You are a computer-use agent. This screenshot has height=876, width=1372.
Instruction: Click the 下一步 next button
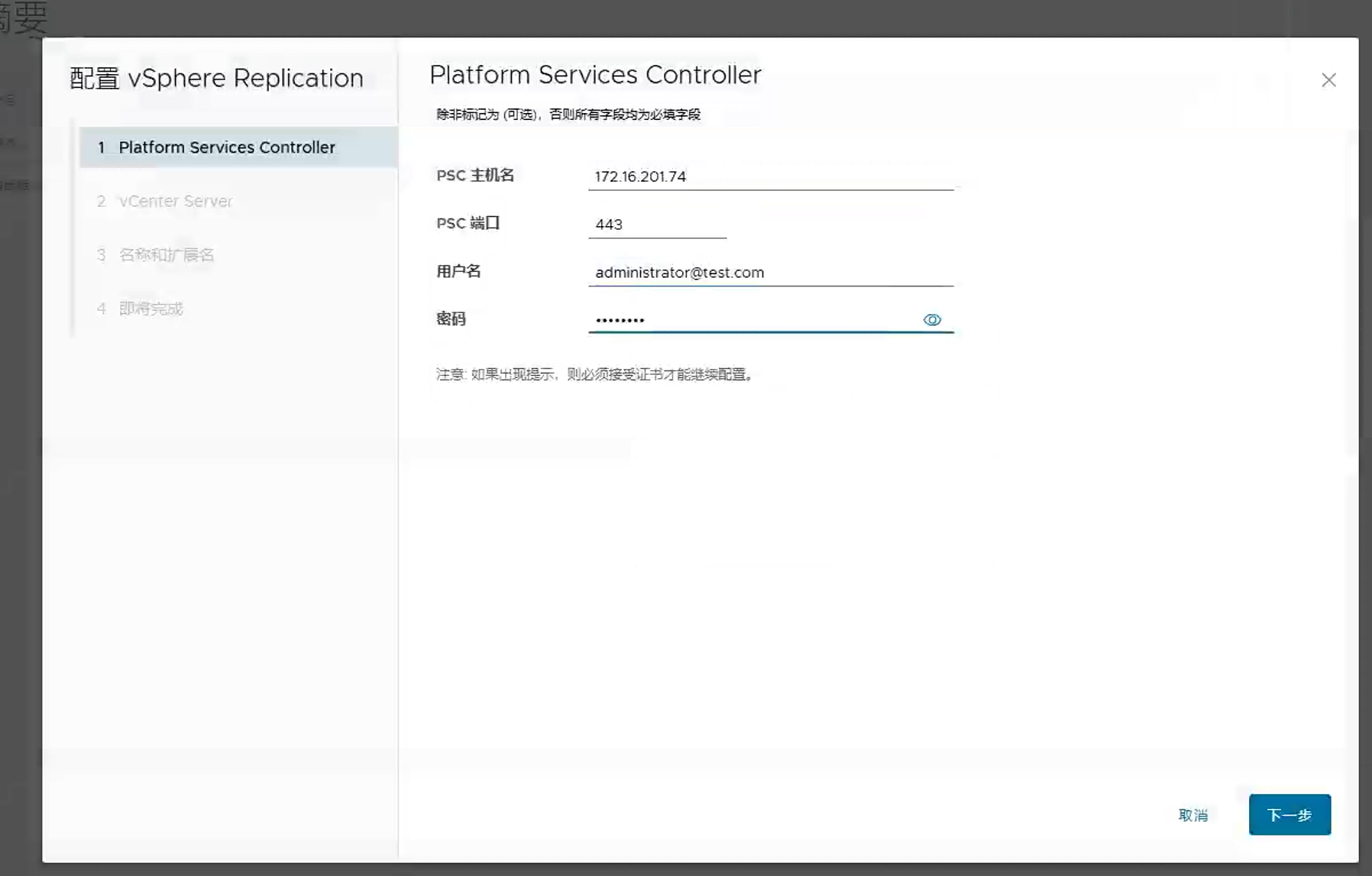pyautogui.click(x=1289, y=815)
